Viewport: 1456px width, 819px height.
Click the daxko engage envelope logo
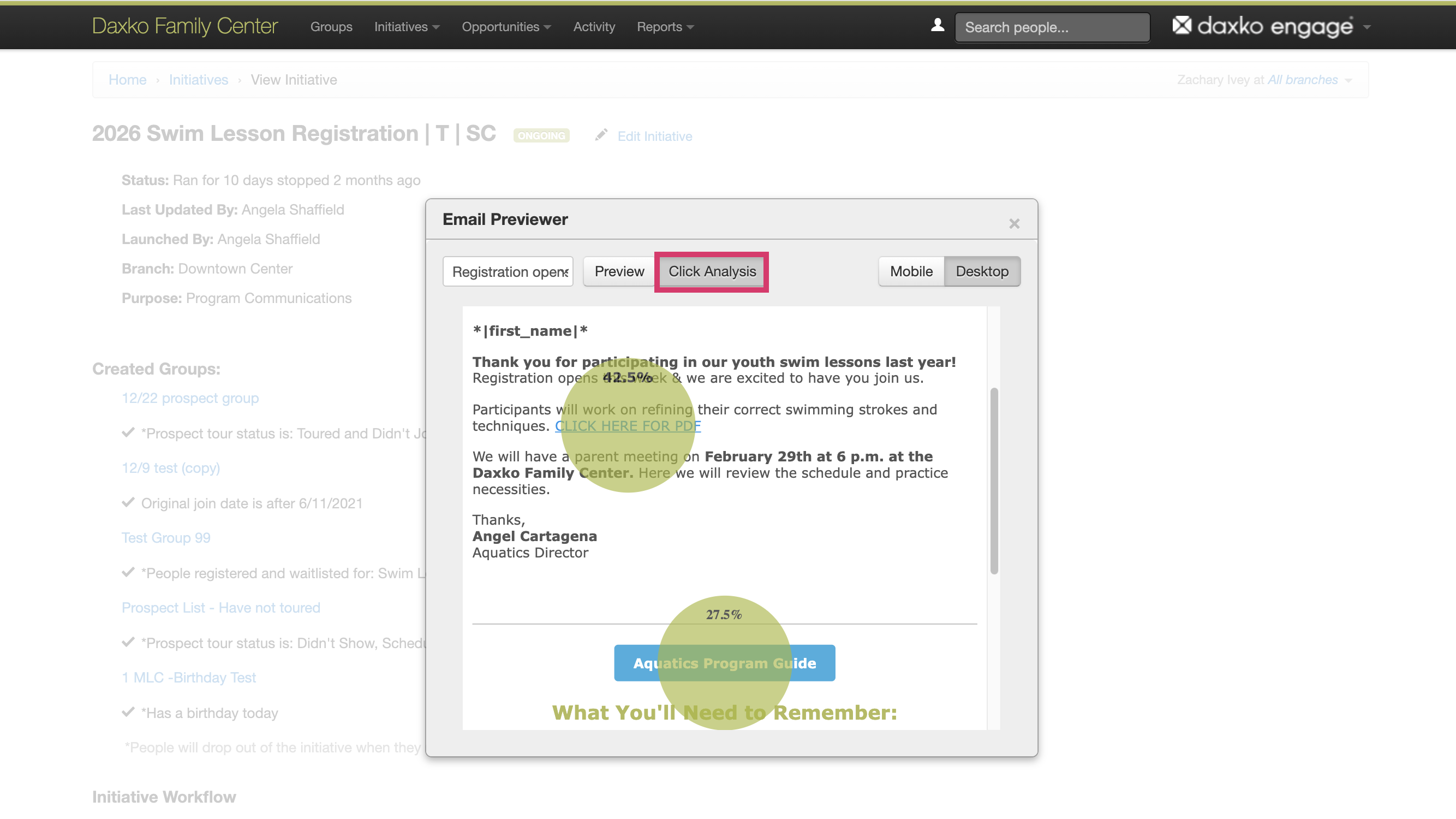tap(1181, 26)
